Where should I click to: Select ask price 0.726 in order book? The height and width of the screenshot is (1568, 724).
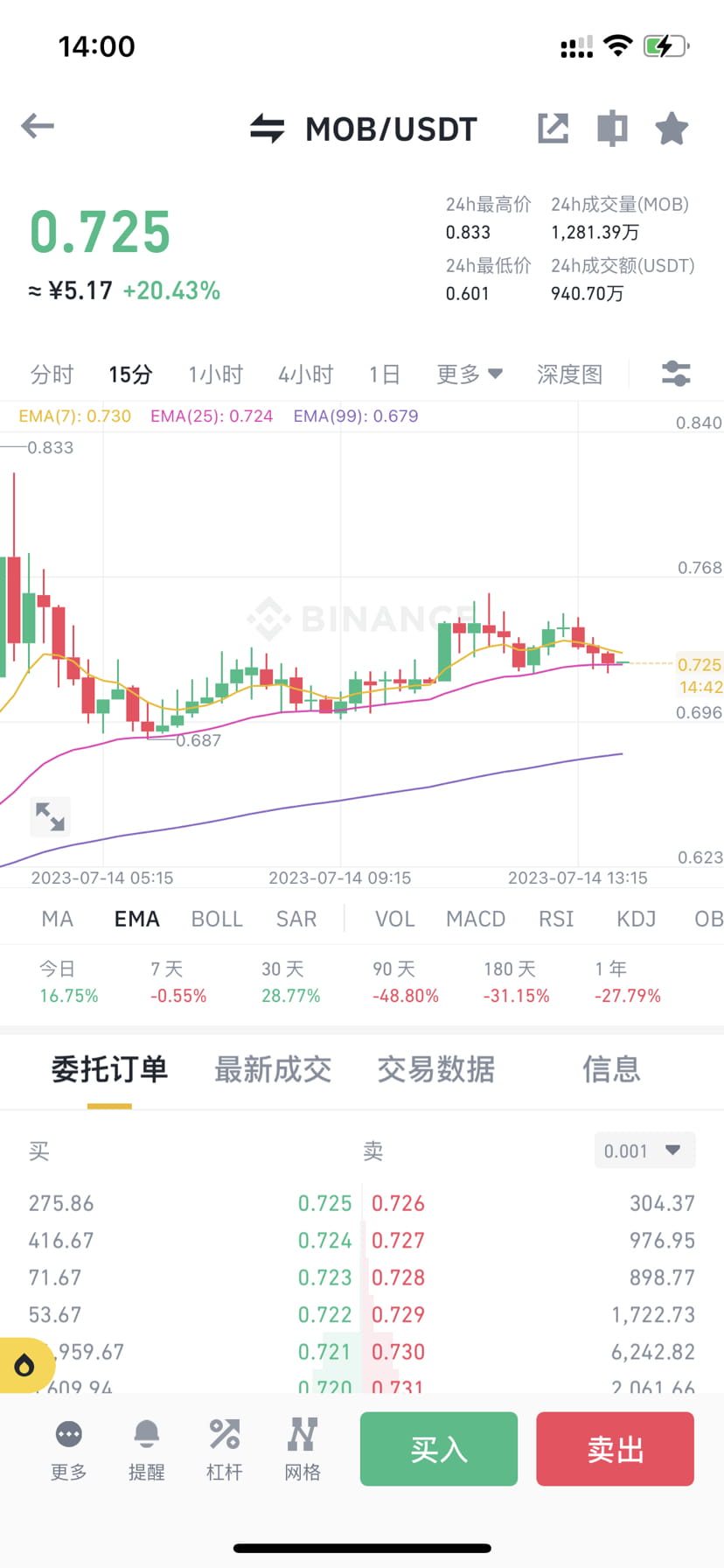[x=398, y=1203]
